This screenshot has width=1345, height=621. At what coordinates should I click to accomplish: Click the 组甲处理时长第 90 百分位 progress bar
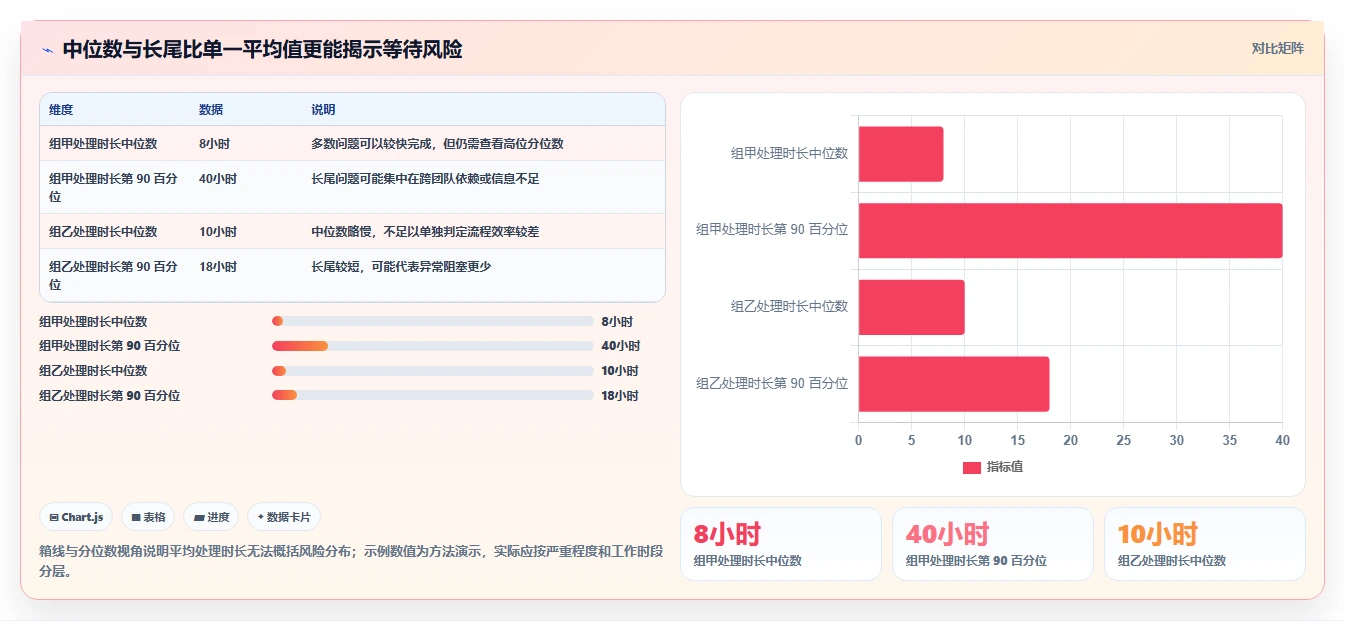433,346
